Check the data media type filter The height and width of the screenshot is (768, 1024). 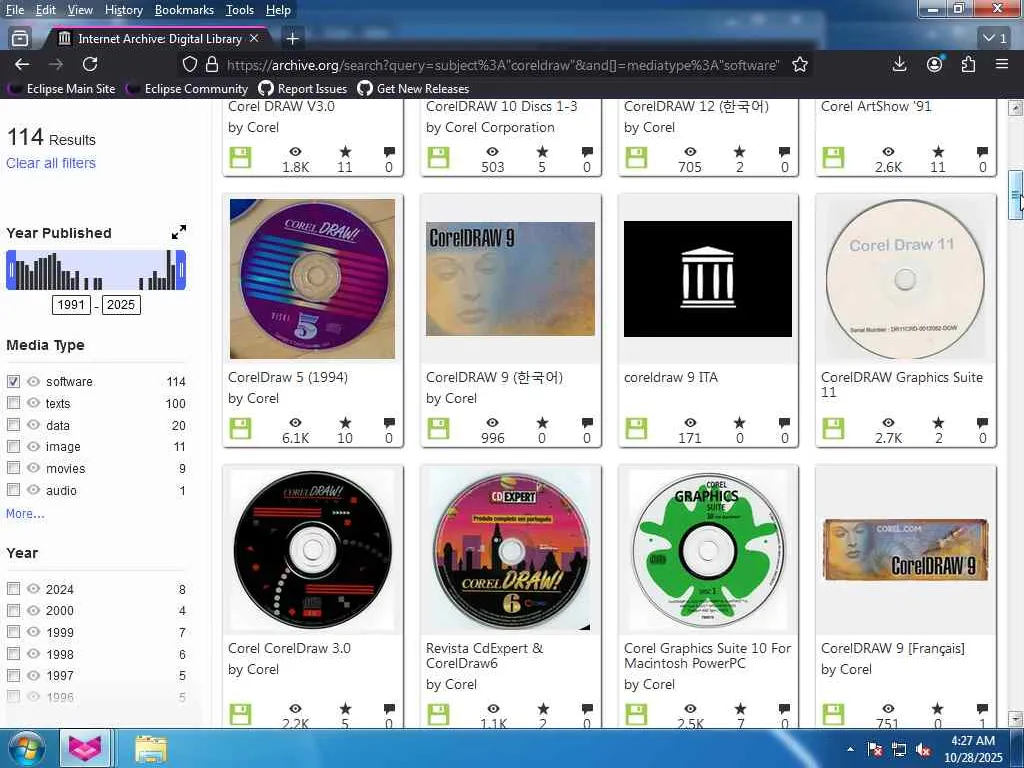pos(13,424)
